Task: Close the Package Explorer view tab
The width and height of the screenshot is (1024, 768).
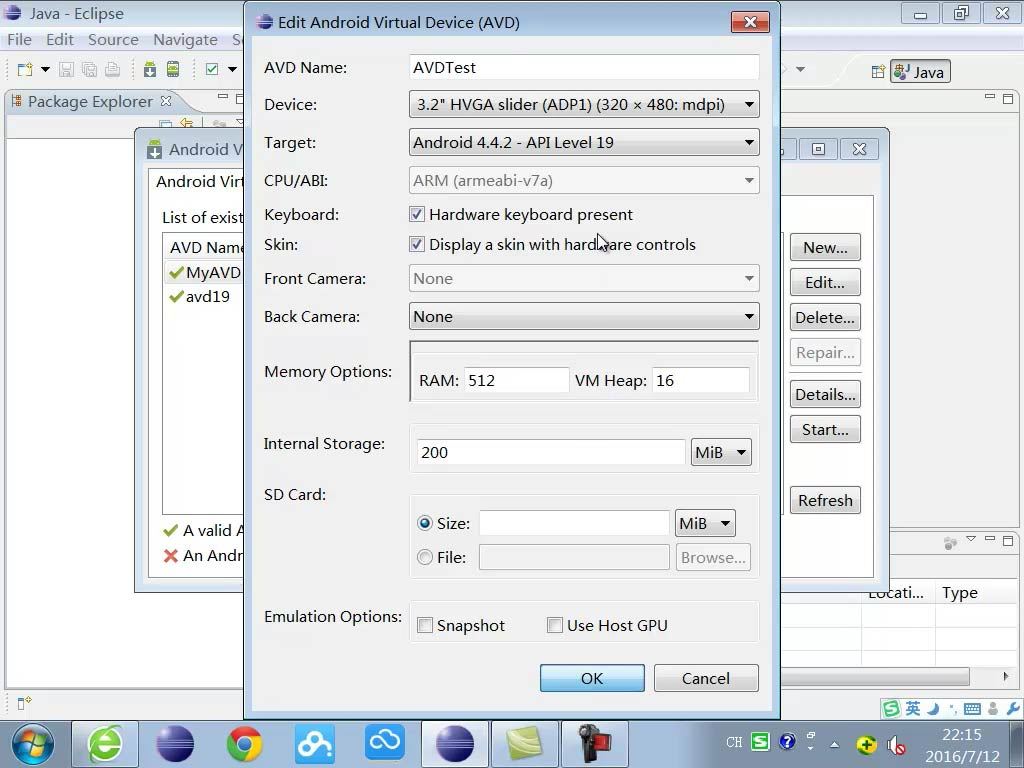Action: (x=166, y=101)
